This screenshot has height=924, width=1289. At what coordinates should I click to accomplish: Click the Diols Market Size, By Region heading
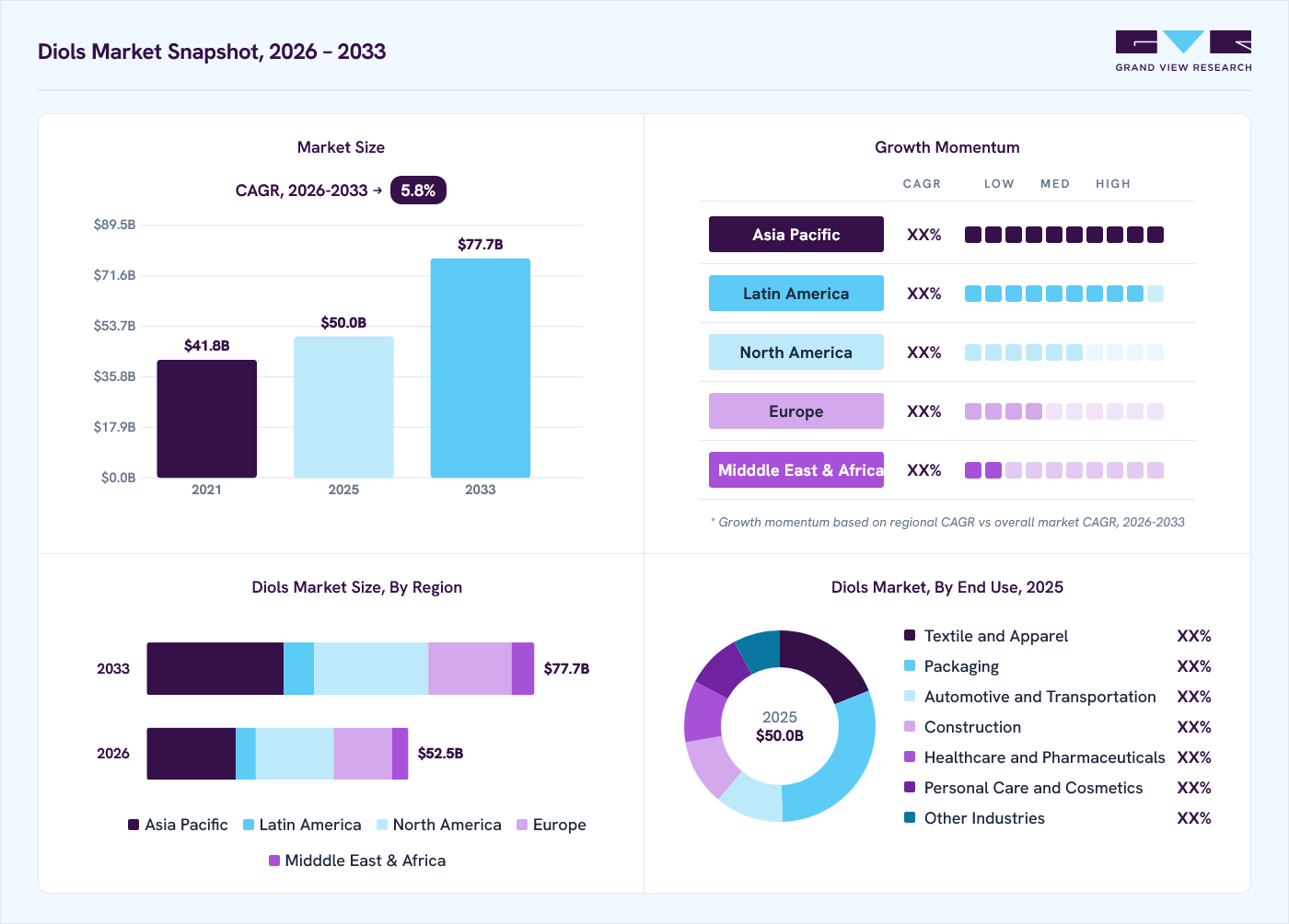[x=357, y=587]
